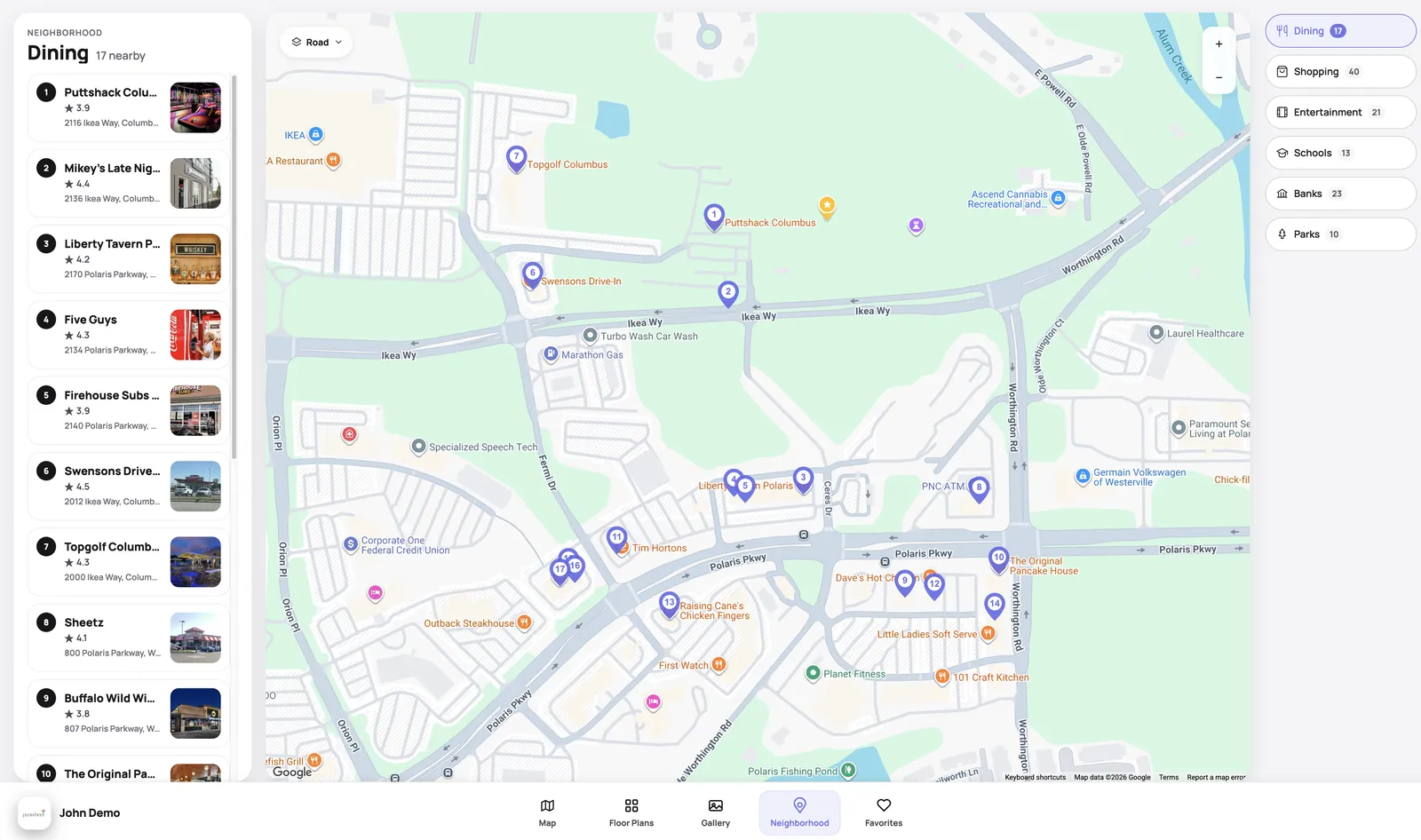Click the Polaris Fishing Pond pin
Screen dimensions: 1421x840
tap(848, 771)
